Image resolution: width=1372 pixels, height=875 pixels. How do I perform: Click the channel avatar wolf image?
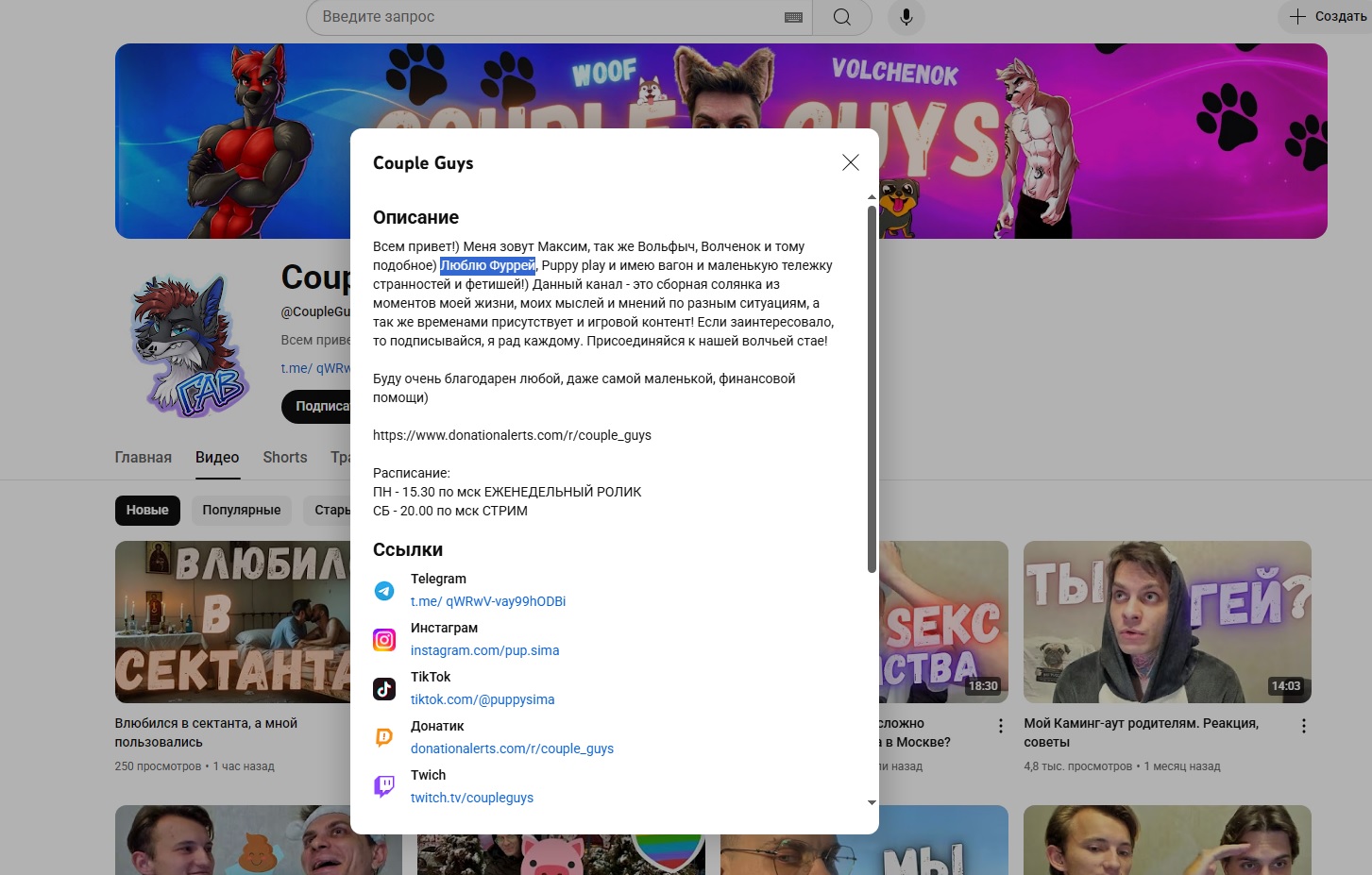coord(189,346)
